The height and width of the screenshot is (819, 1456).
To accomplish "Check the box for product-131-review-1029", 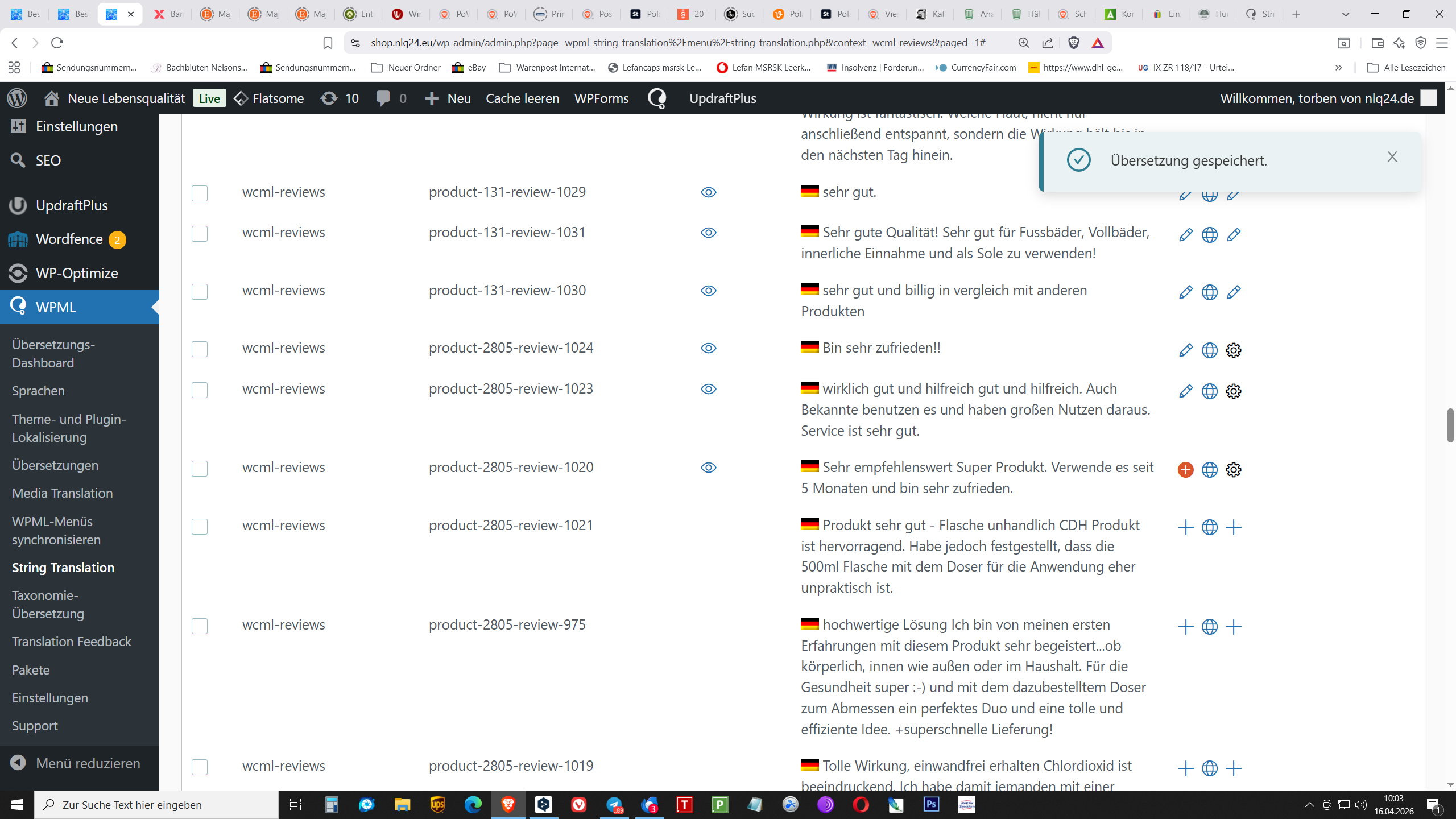I will click(x=200, y=193).
